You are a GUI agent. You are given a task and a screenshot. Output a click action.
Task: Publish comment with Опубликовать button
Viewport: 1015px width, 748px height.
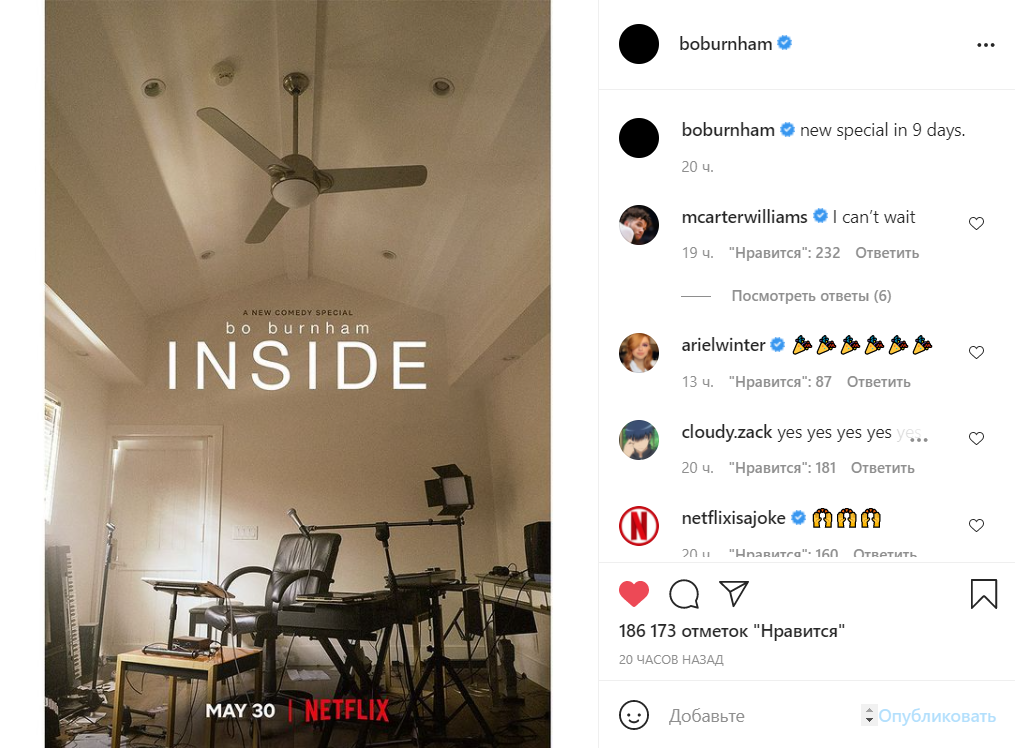(937, 716)
